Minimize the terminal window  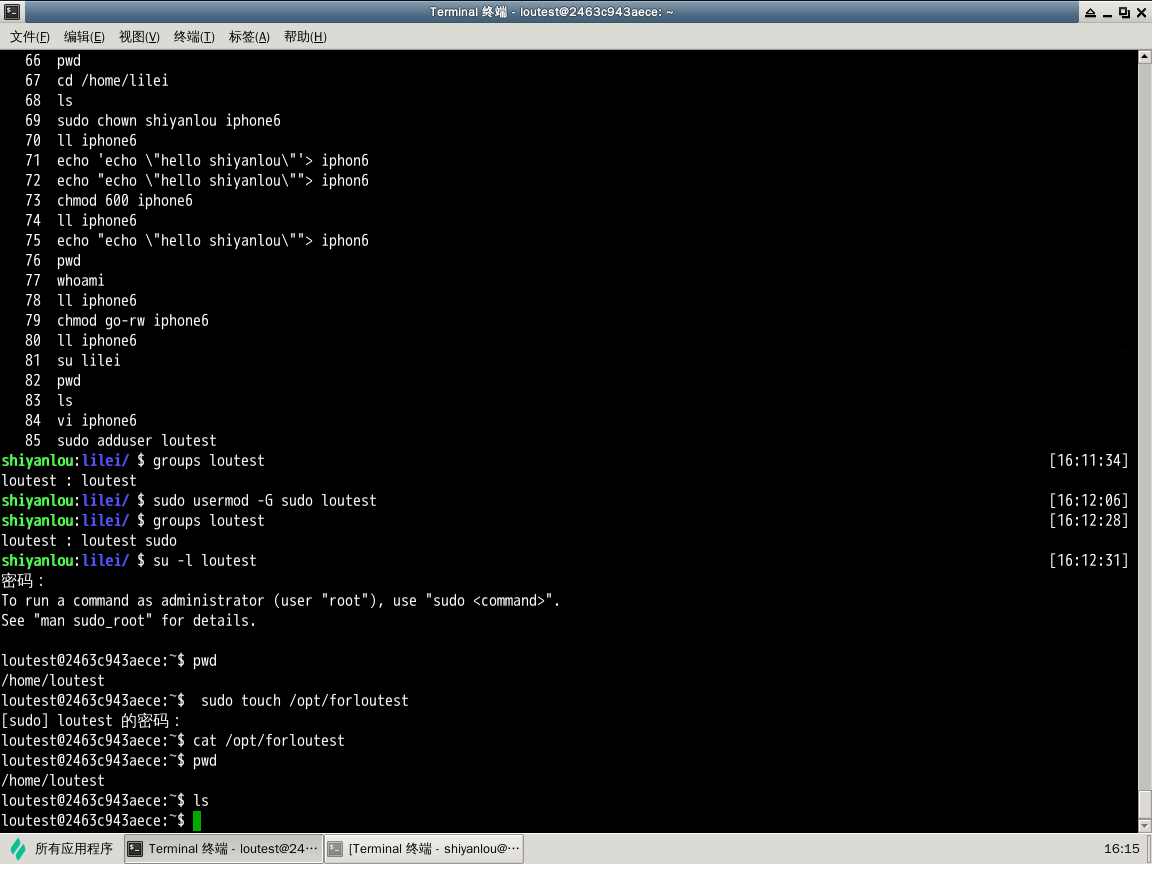coord(1106,12)
